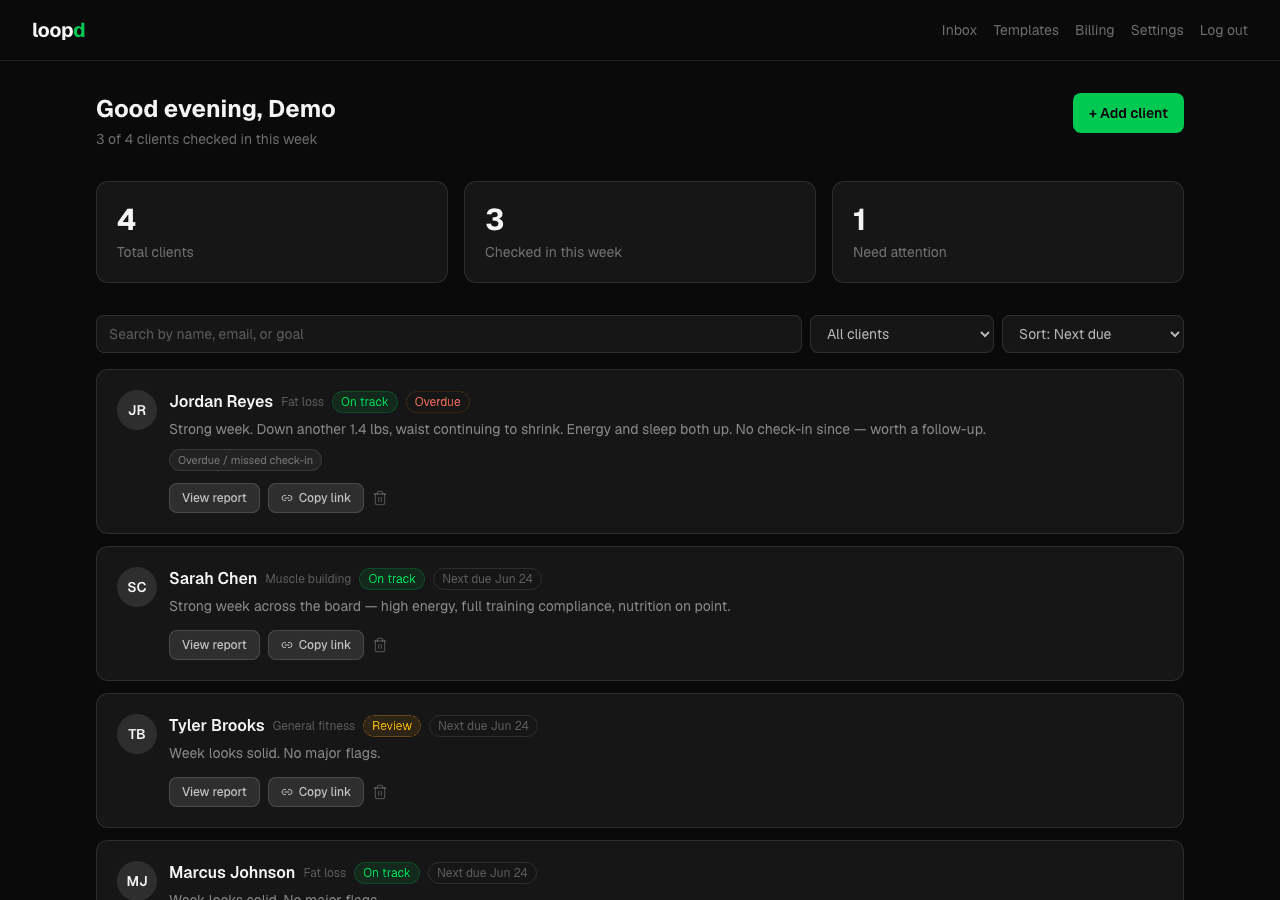This screenshot has width=1280, height=900.
Task: Click the Marcus Johnson client name
Action: (x=232, y=872)
